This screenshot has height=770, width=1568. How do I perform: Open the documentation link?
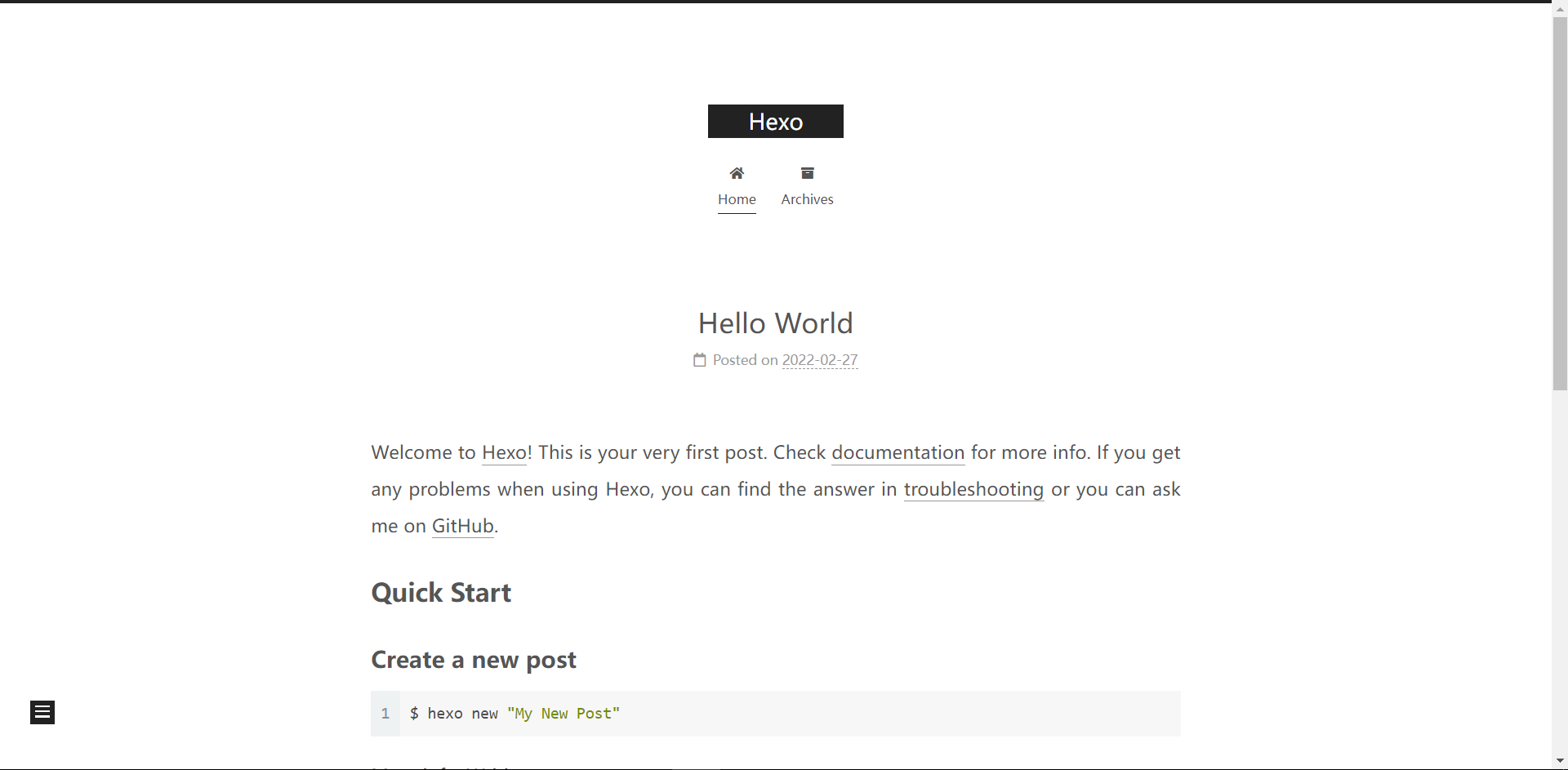click(x=898, y=452)
